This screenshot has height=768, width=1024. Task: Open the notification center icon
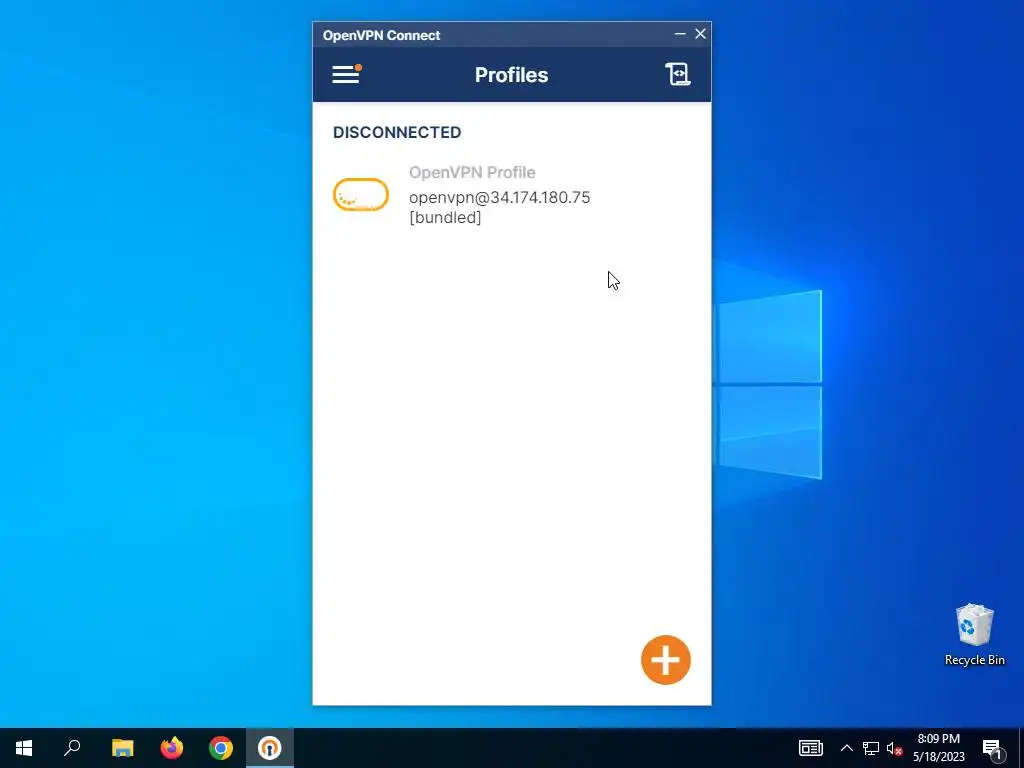(x=992, y=748)
